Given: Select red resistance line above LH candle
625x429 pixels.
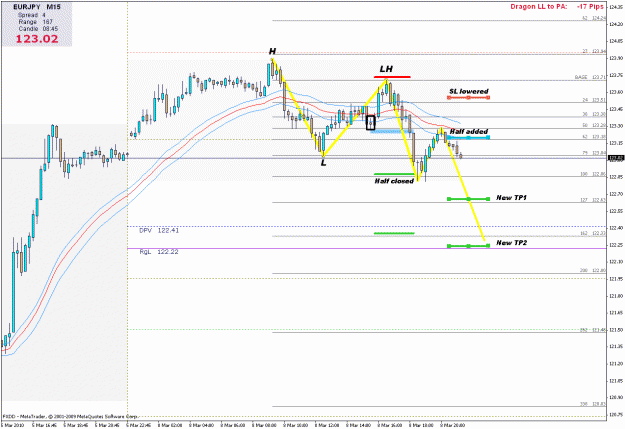Looking at the screenshot, I should (392, 77).
